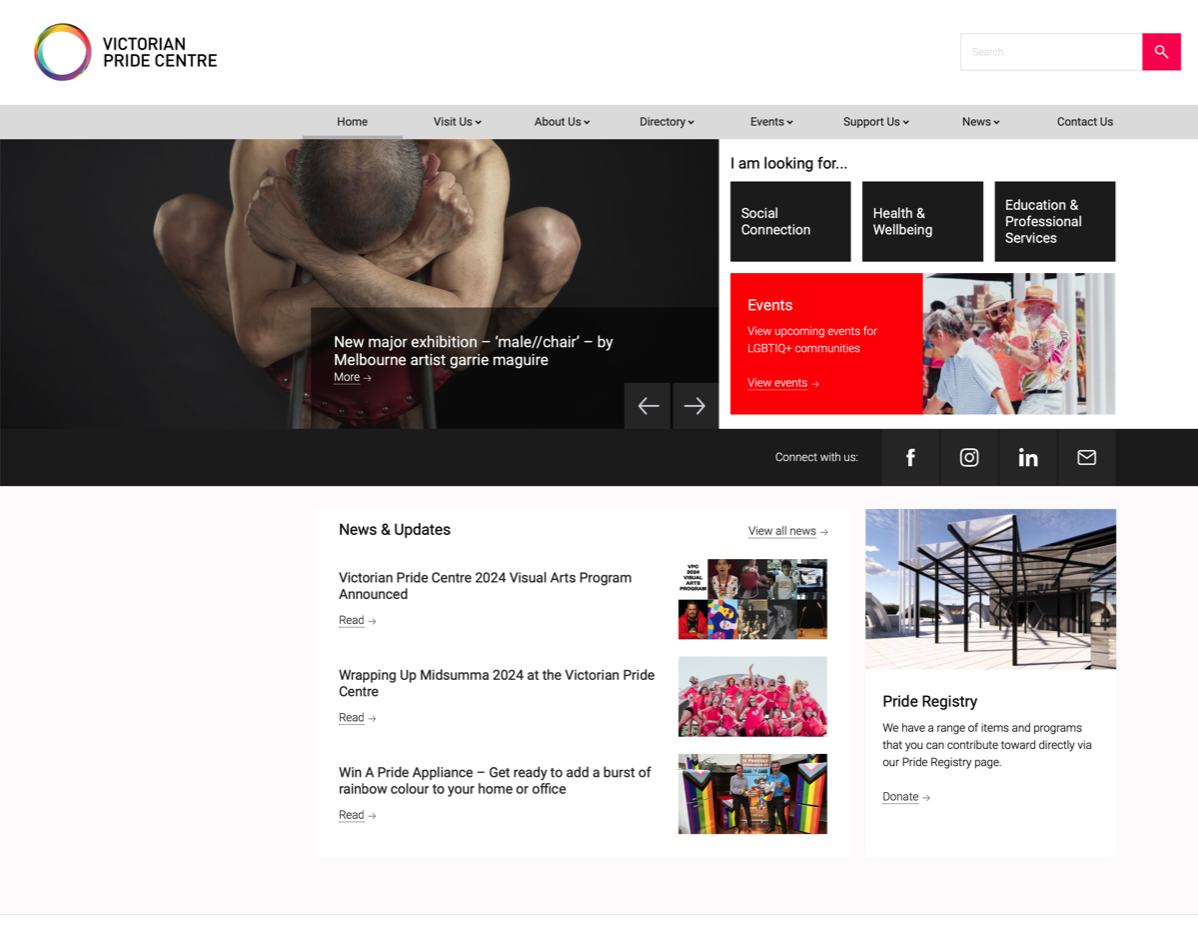The height and width of the screenshot is (930, 1198).
Task: Open the Directory dropdown menu
Action: click(666, 122)
